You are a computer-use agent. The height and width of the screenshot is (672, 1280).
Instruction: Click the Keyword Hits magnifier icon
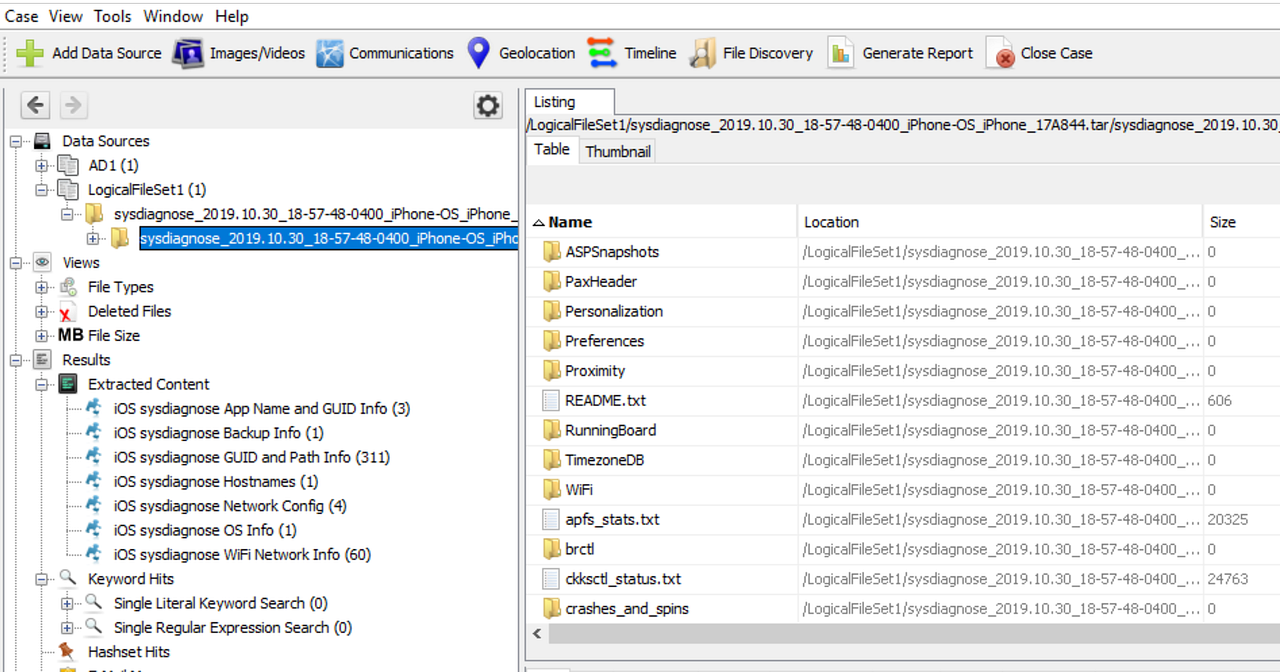tap(68, 578)
